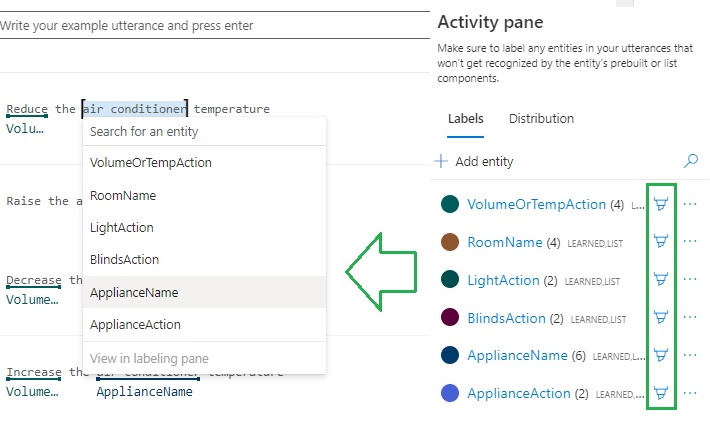The image size is (710, 427).
Task: Click Add entity button
Action: click(x=475, y=161)
